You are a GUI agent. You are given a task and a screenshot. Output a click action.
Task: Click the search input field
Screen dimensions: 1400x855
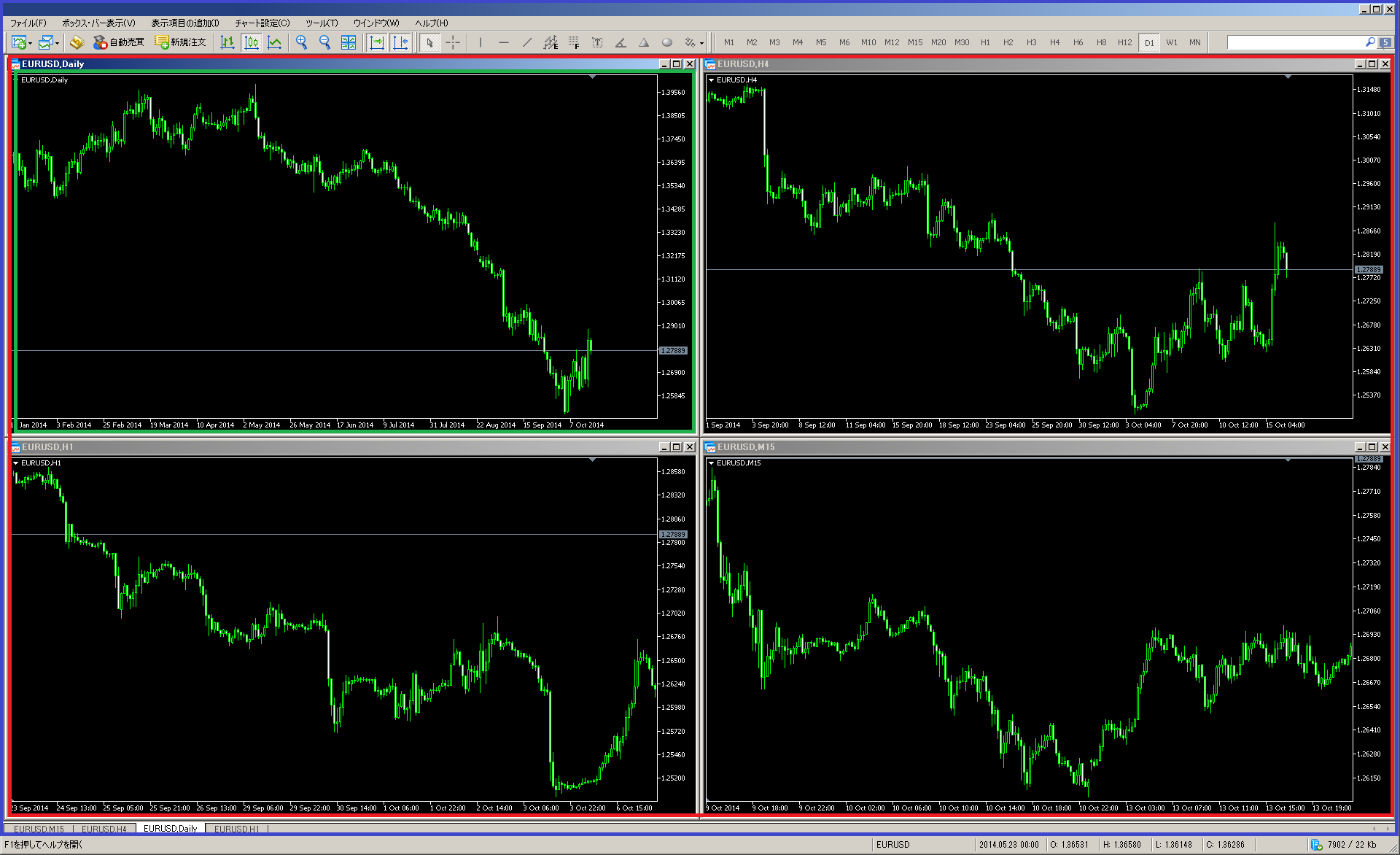1294,42
